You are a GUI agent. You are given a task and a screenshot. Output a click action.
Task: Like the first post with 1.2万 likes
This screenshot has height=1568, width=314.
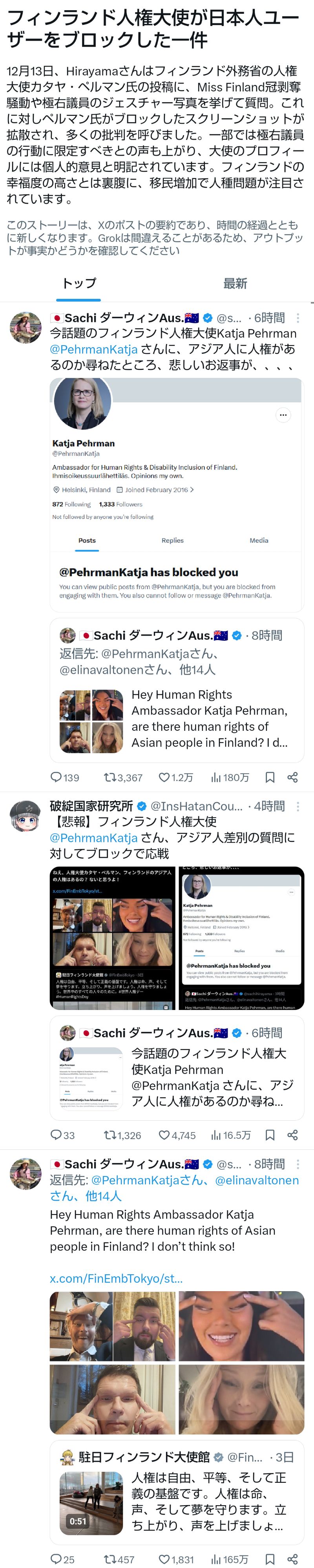[x=164, y=777]
